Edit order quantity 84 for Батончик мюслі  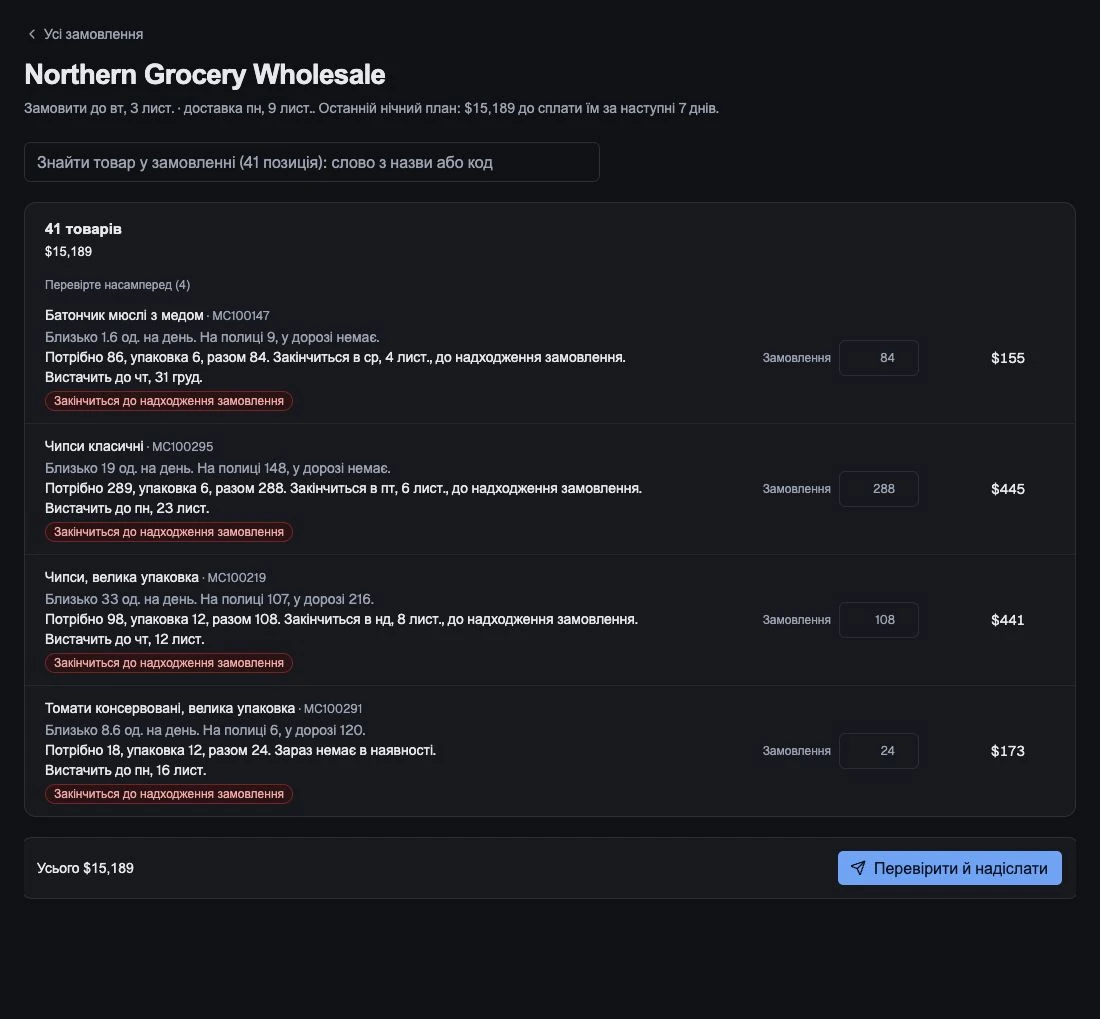pos(878,358)
